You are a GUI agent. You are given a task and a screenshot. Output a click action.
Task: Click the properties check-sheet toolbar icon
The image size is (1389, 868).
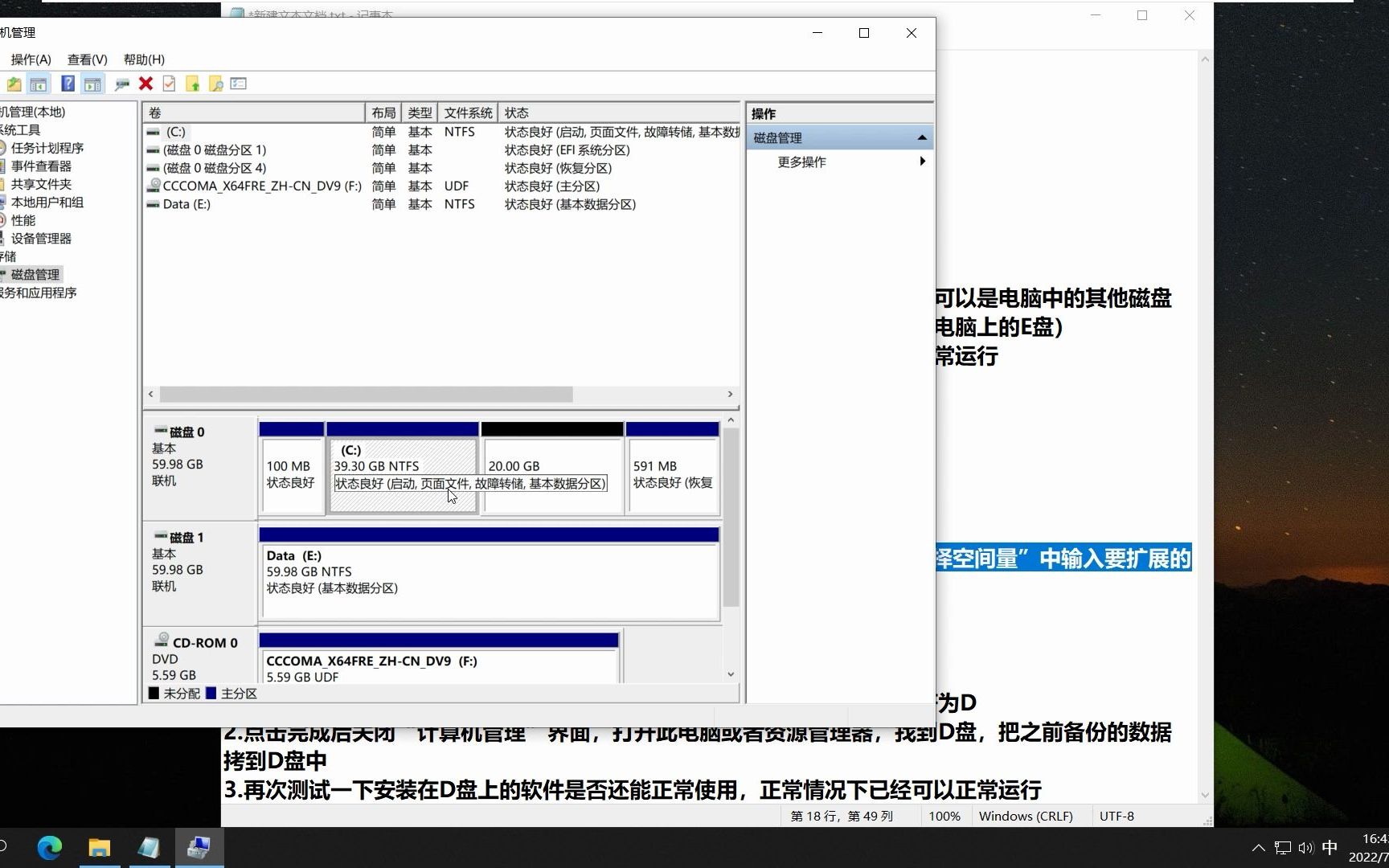169,83
